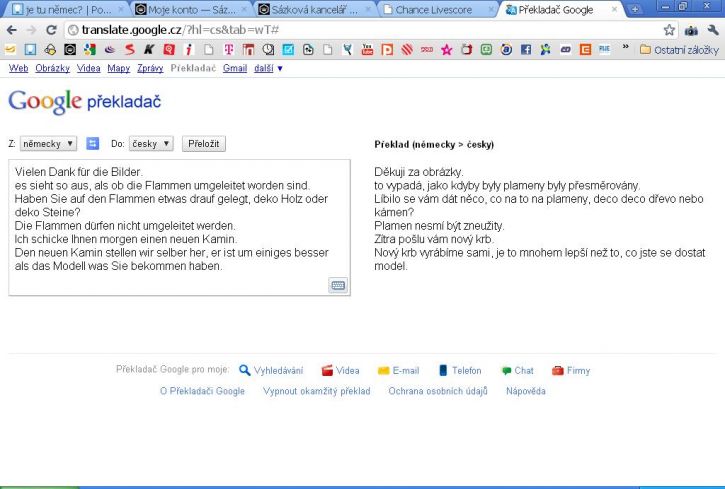Expand the další menu in the top bar
725x489 pixels.
pyautogui.click(x=268, y=68)
